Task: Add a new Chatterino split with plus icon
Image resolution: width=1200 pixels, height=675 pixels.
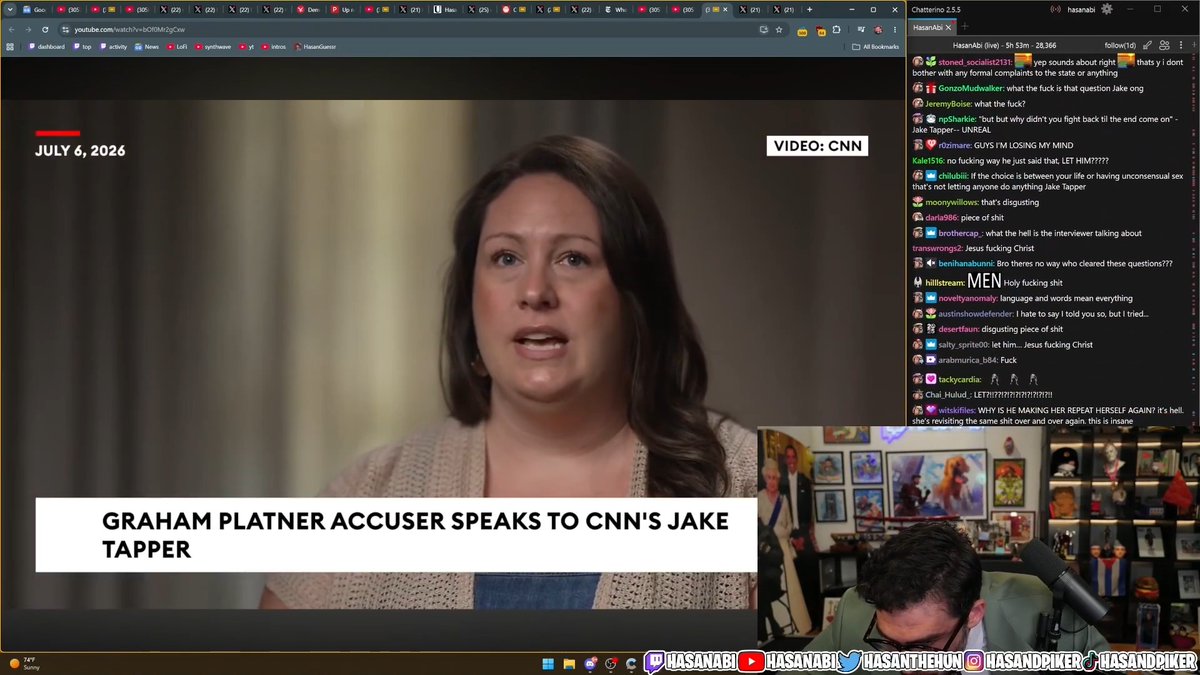Action: [x=1194, y=45]
